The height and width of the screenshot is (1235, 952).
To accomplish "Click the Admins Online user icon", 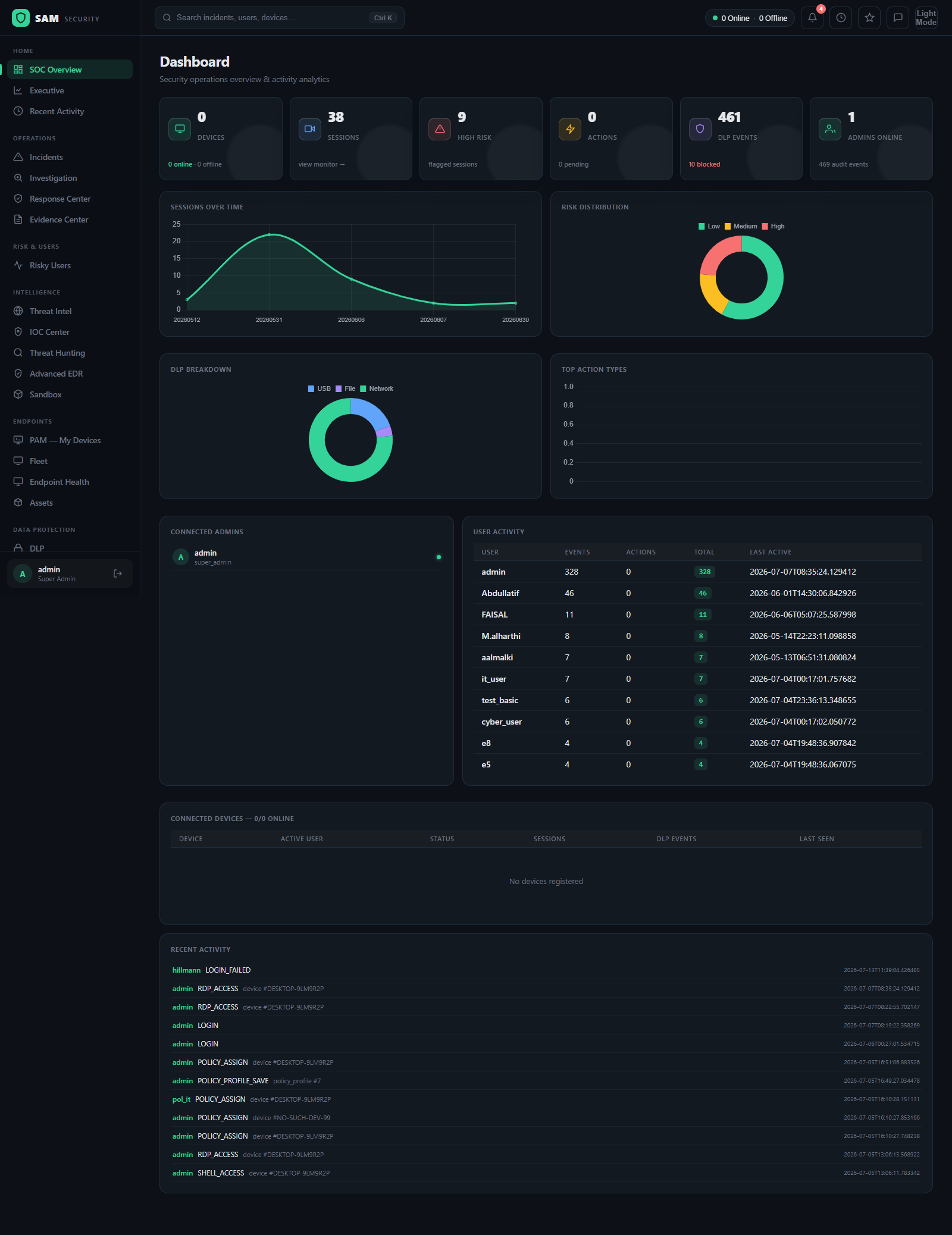I will tap(830, 128).
